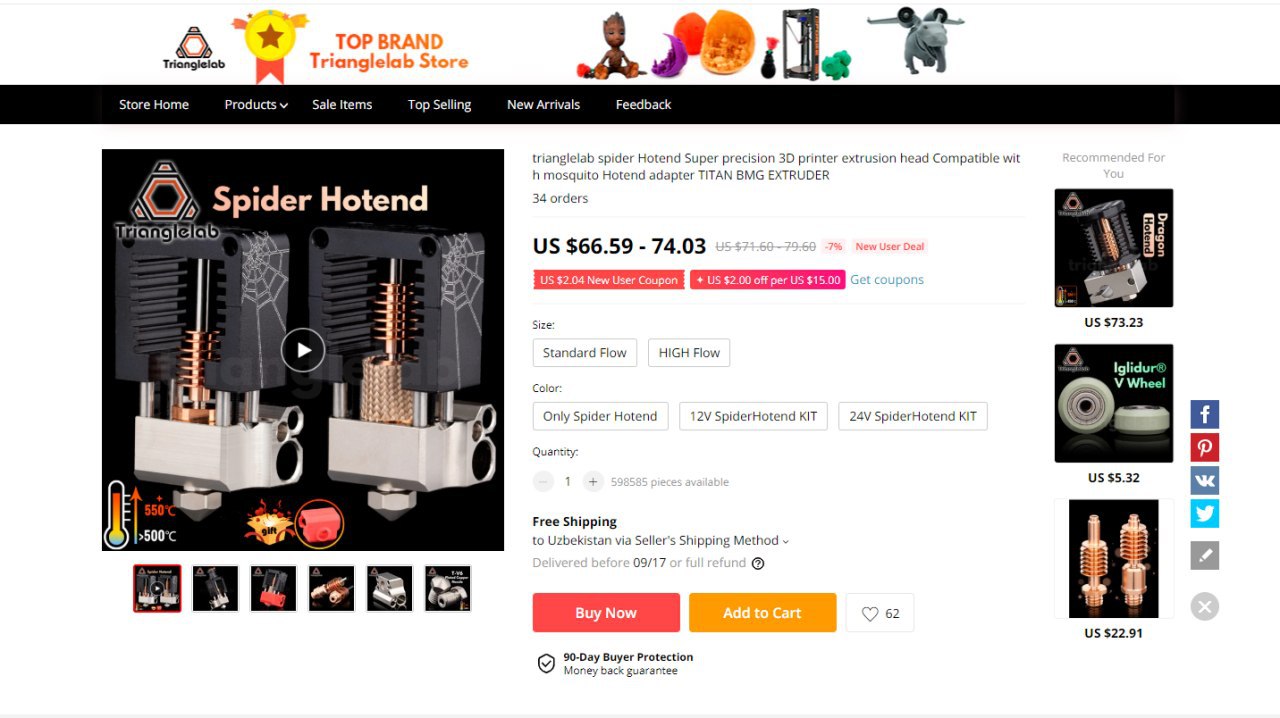The width and height of the screenshot is (1280, 718).
Task: Click the gray pencil edit icon
Action: (1204, 555)
